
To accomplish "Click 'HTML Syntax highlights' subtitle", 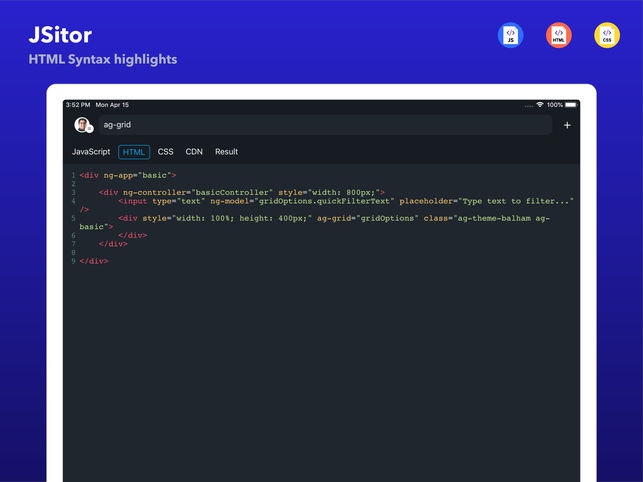I will click(103, 59).
